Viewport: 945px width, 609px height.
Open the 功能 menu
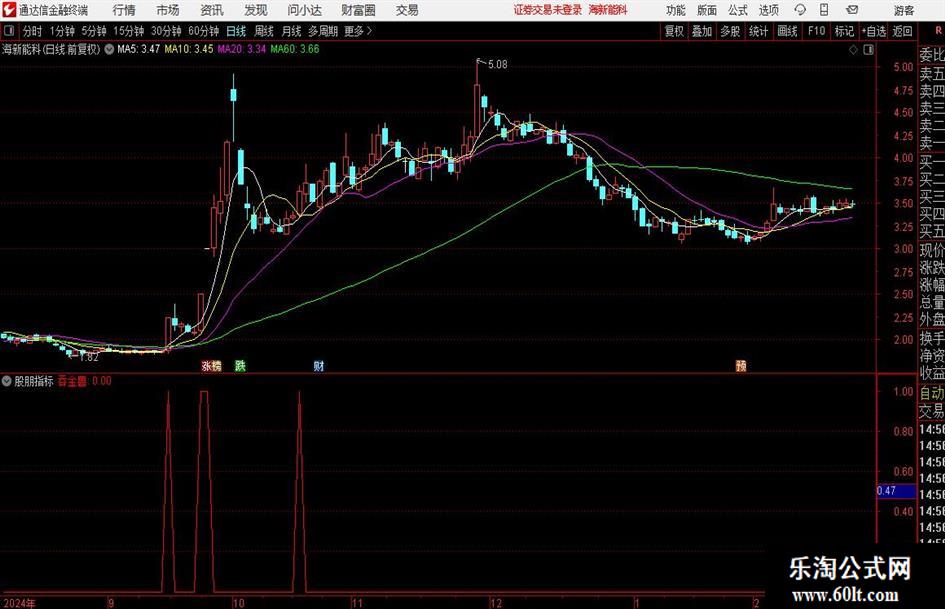tap(676, 10)
